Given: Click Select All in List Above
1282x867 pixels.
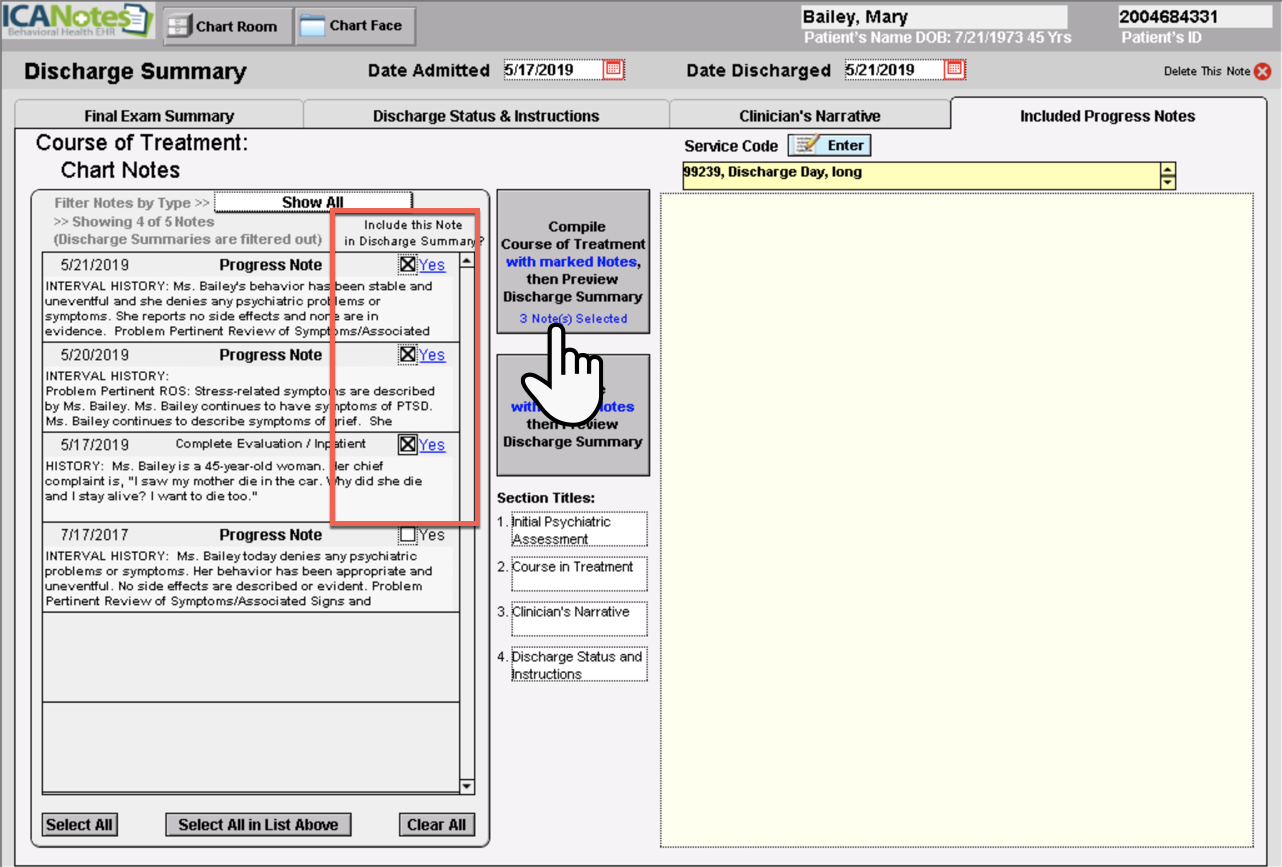Looking at the screenshot, I should (x=259, y=824).
